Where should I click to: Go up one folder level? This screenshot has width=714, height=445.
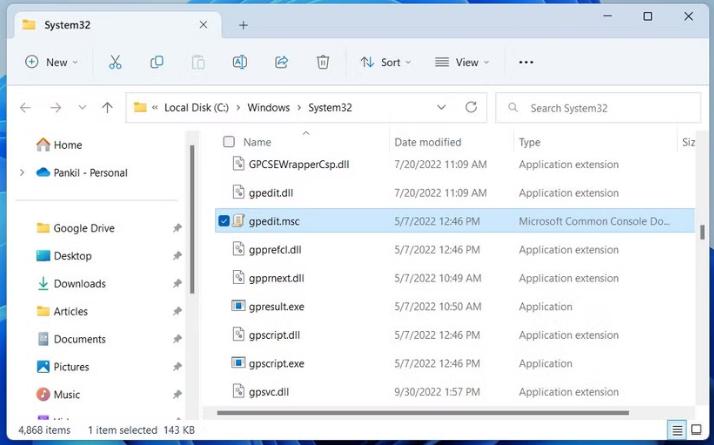107,107
